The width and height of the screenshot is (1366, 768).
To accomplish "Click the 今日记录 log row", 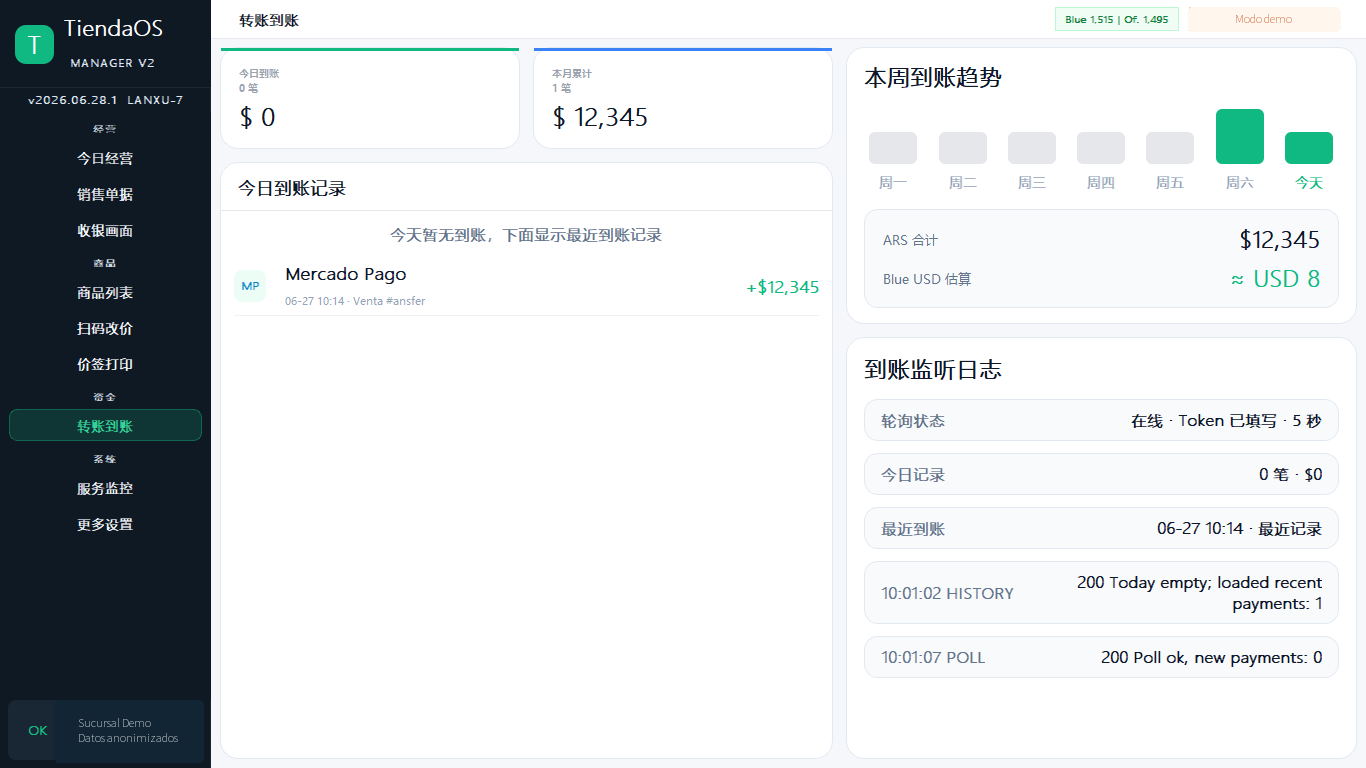I will point(1101,474).
